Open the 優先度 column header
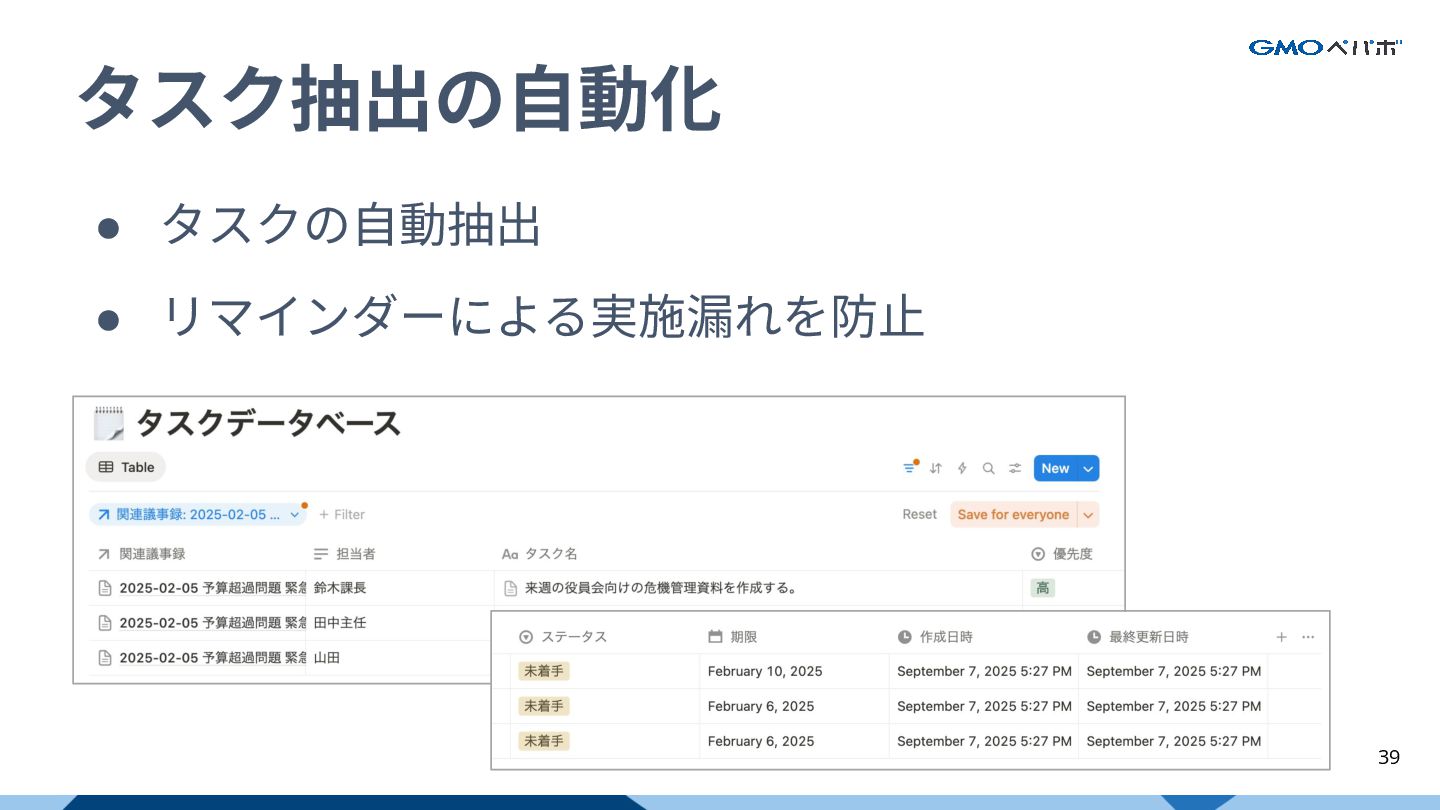 click(x=1062, y=553)
